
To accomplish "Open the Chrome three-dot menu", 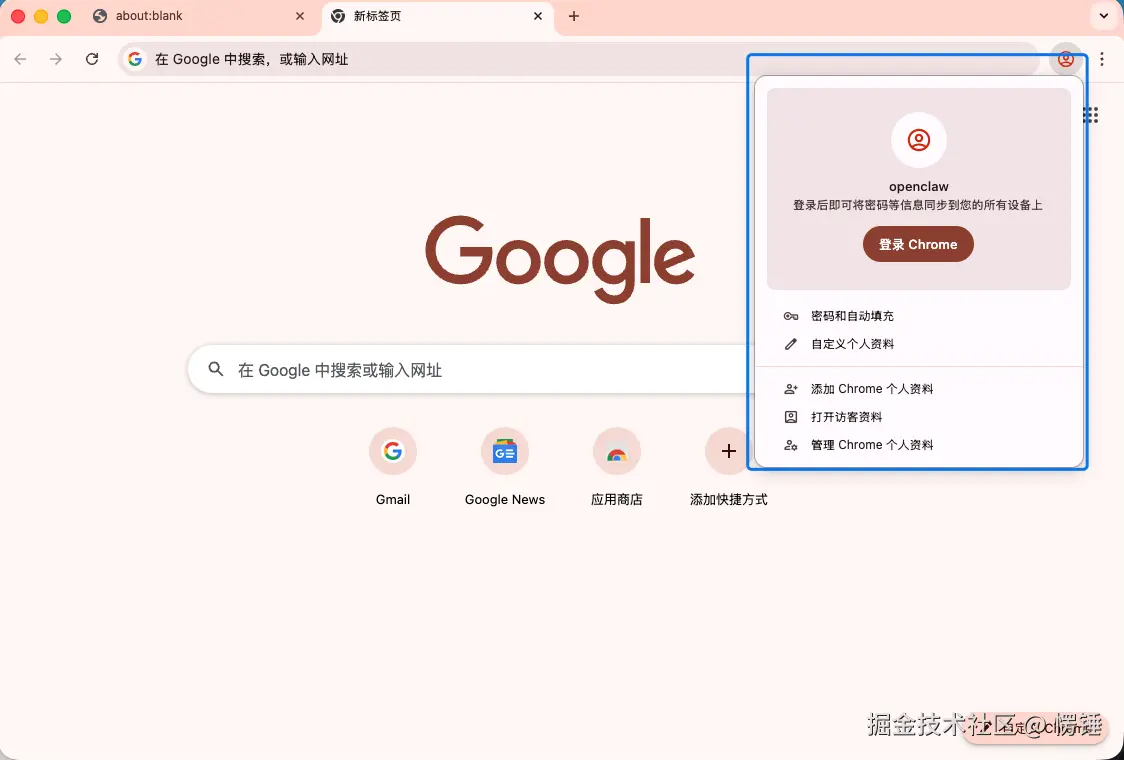I will pyautogui.click(x=1102, y=59).
